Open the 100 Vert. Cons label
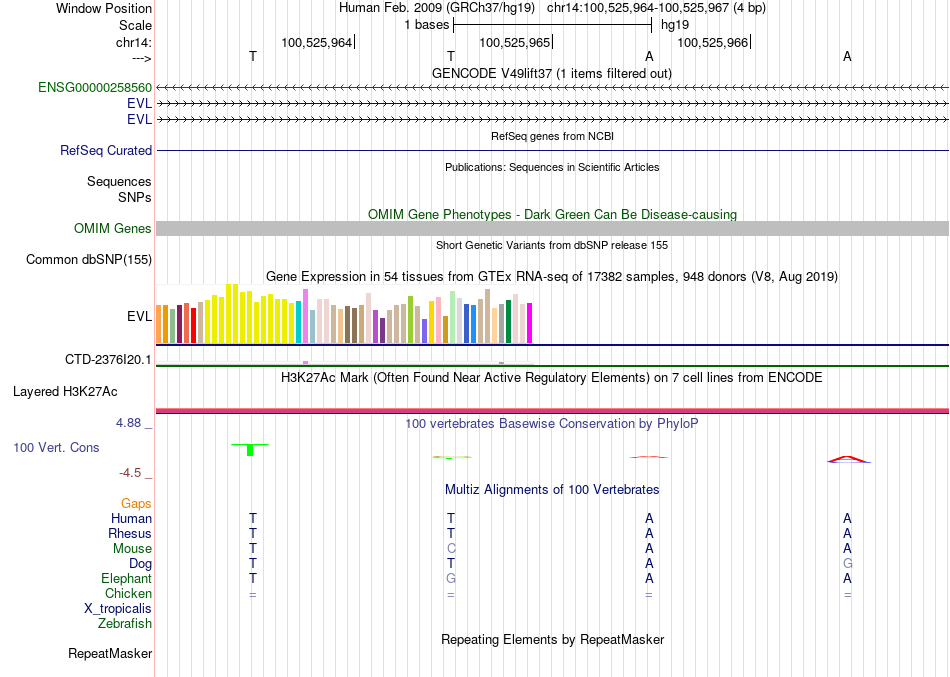This screenshot has height=677, width=950. coord(56,447)
